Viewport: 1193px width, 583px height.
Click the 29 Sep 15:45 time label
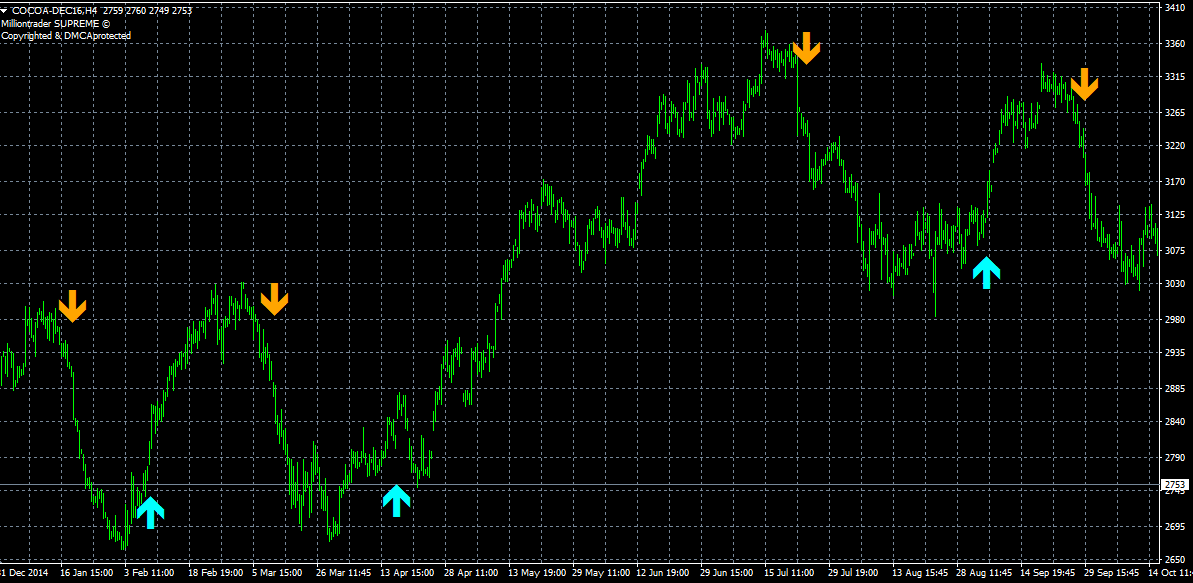pos(1113,572)
